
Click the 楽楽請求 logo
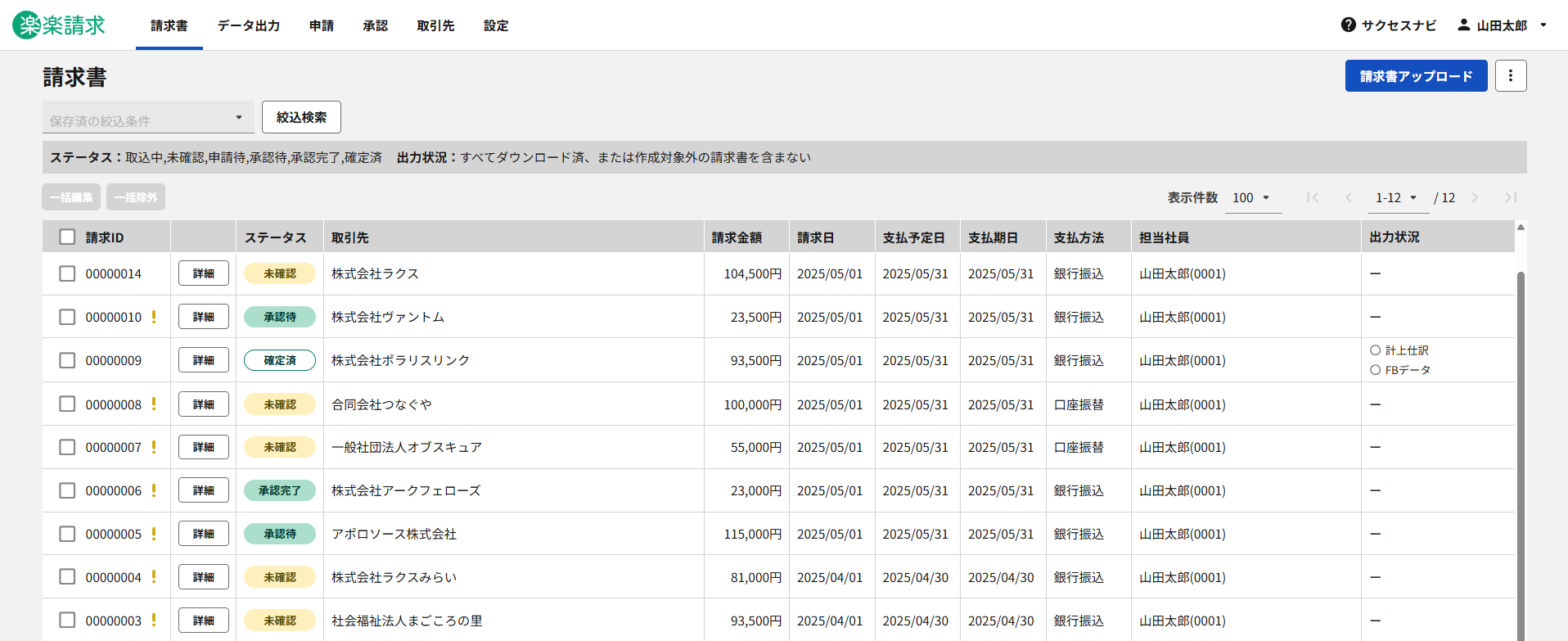(x=59, y=25)
